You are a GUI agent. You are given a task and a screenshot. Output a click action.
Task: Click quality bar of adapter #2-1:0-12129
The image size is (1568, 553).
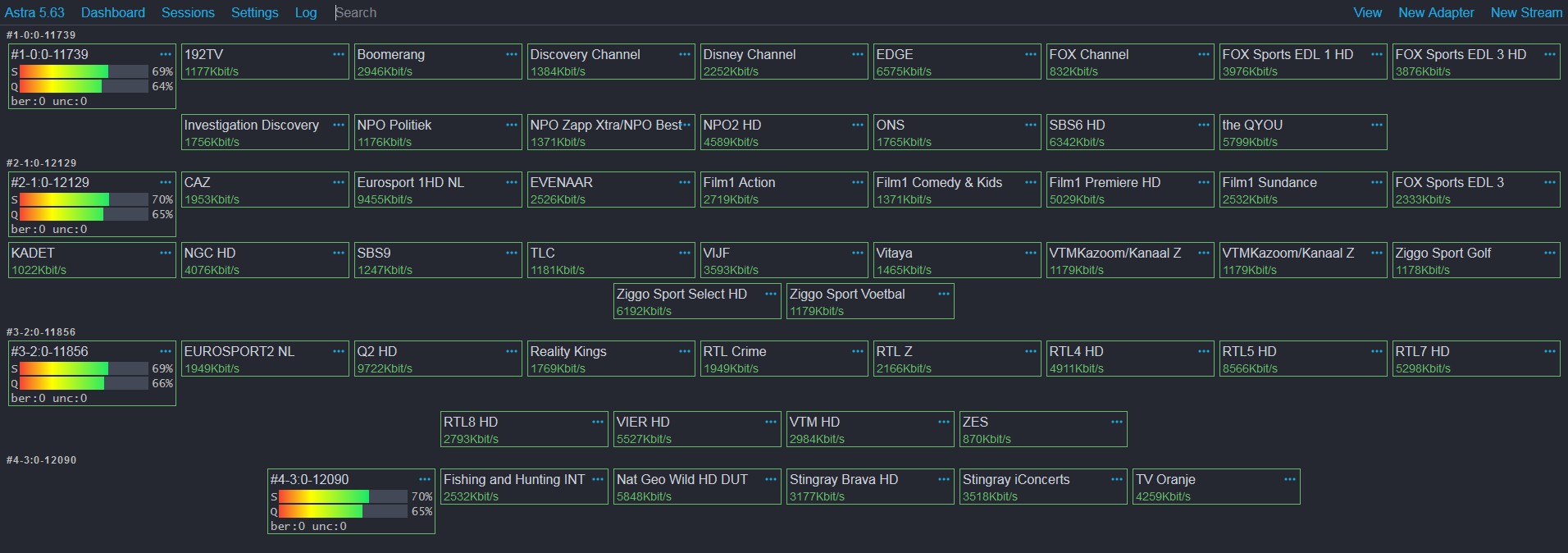click(x=84, y=214)
